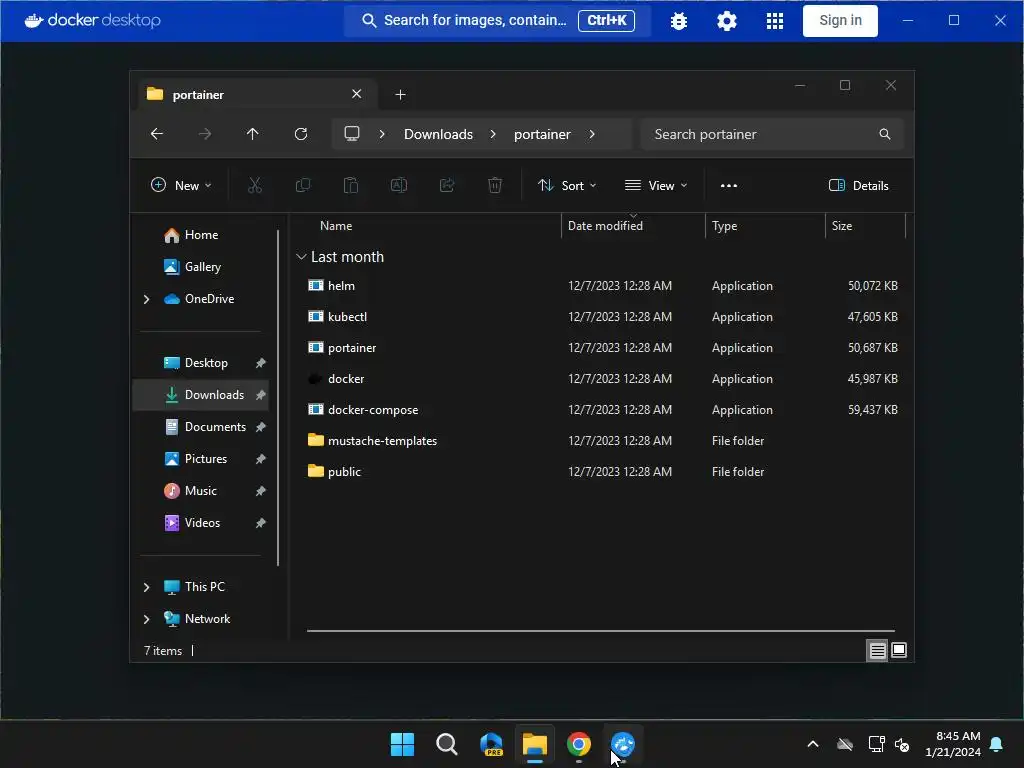This screenshot has width=1024, height=768.
Task: Go back in File Explorer
Action: tap(157, 134)
